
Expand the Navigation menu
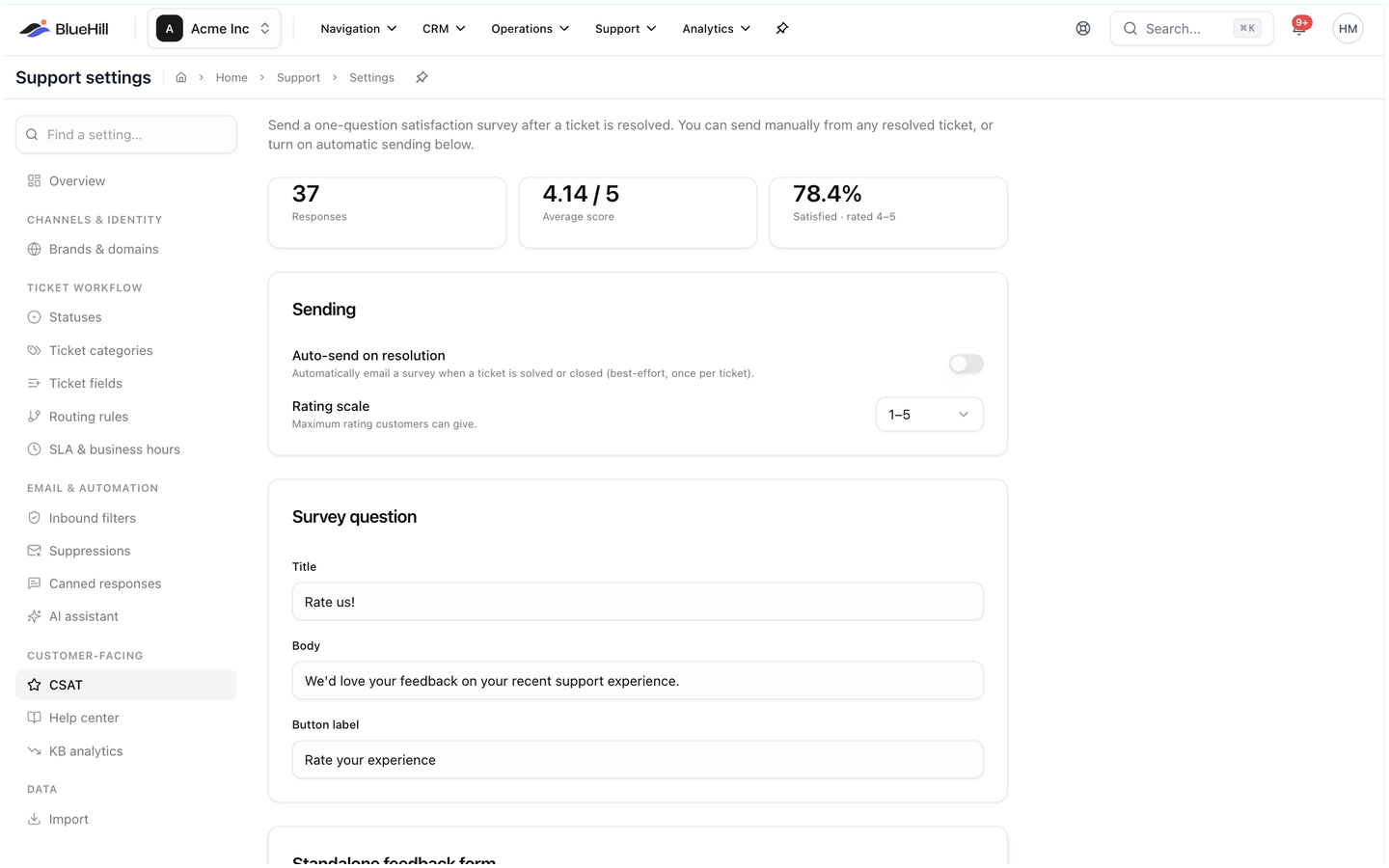pos(359,29)
